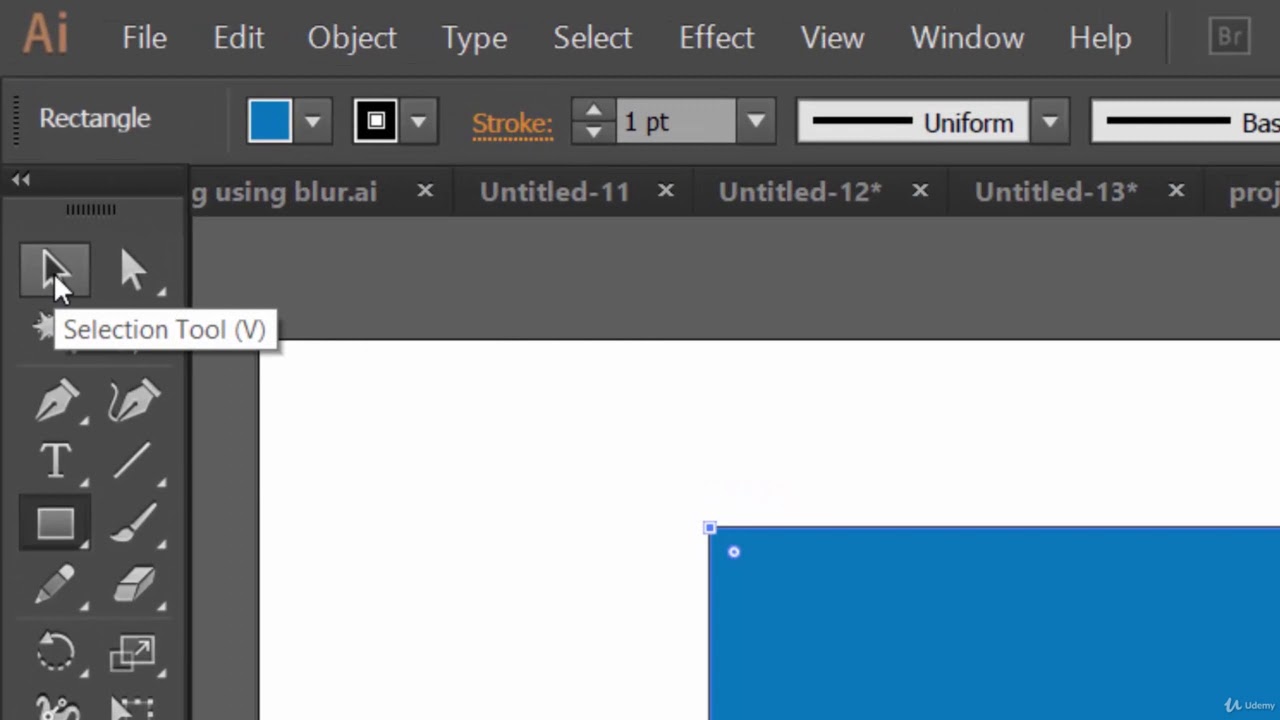Select the Type tool
This screenshot has width=1280, height=720.
(55, 462)
